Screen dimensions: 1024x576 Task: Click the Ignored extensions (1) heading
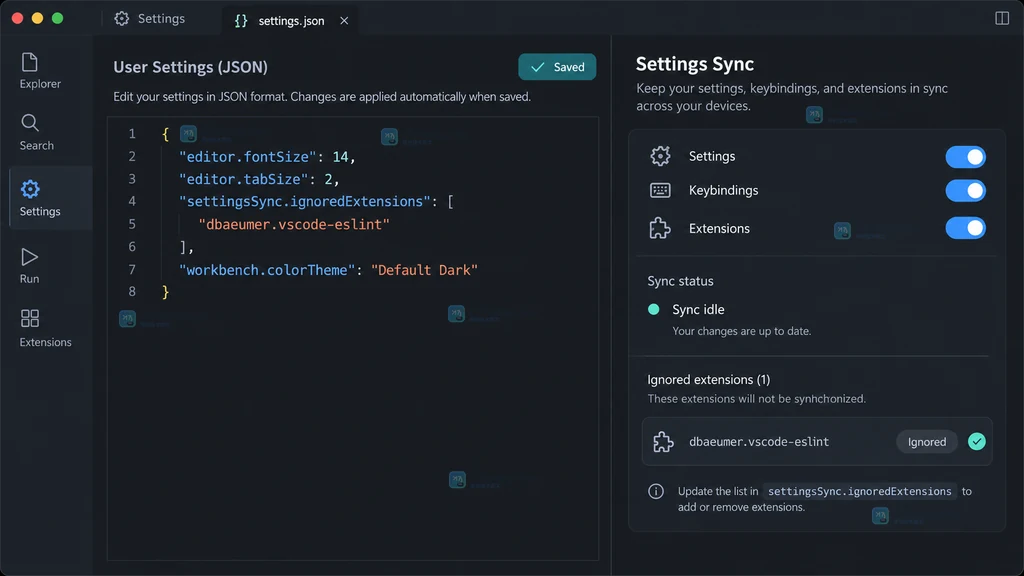(709, 379)
